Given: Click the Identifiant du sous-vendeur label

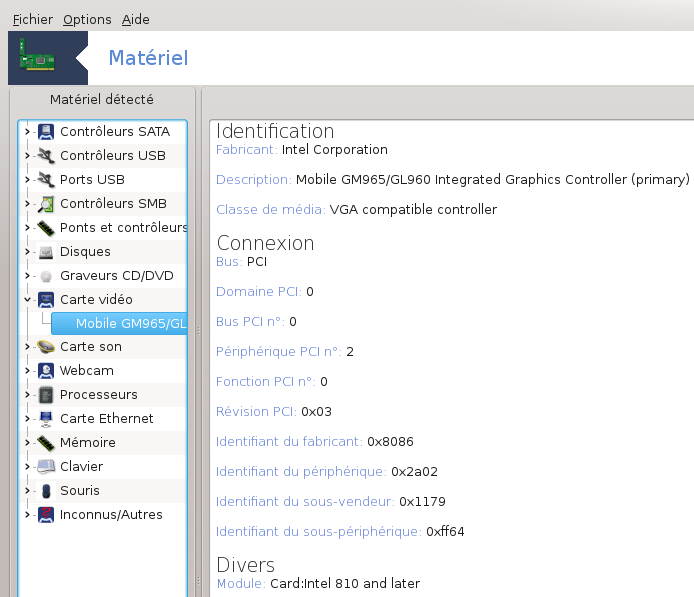Looking at the screenshot, I should click(305, 501).
